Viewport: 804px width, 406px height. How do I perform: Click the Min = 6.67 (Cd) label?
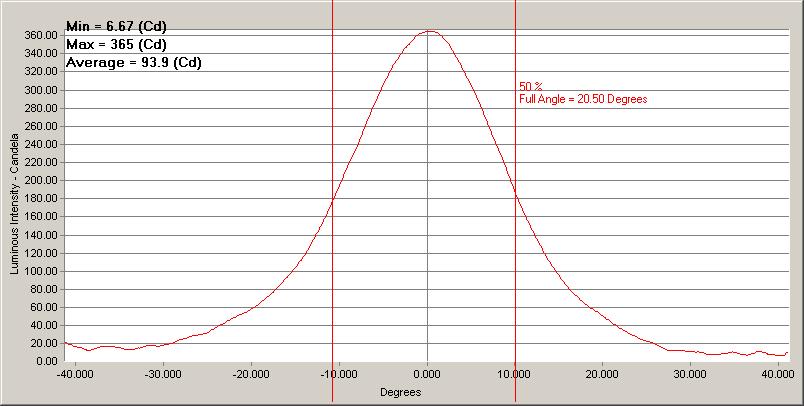(115, 26)
